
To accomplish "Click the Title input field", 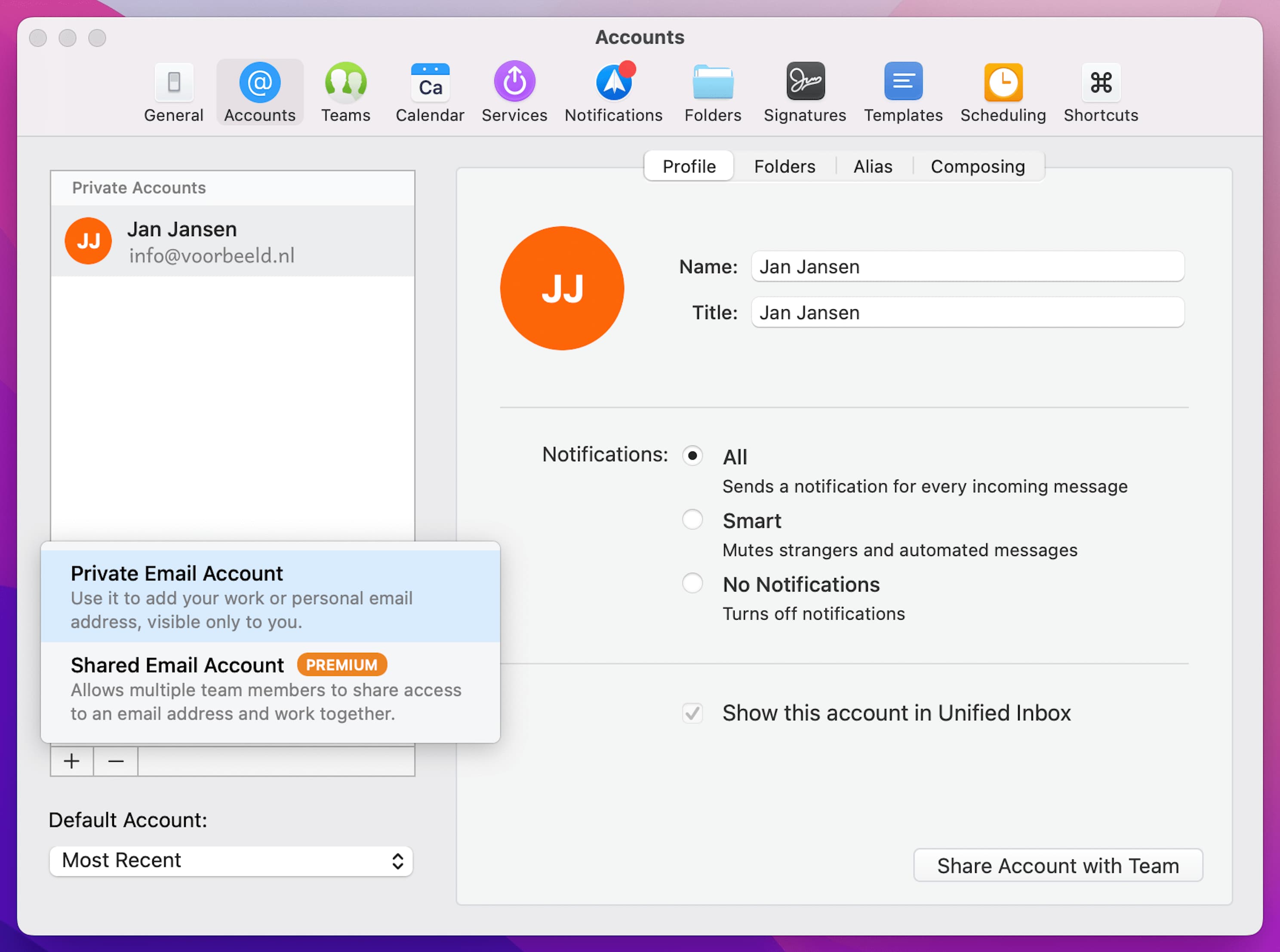I will pos(968,312).
